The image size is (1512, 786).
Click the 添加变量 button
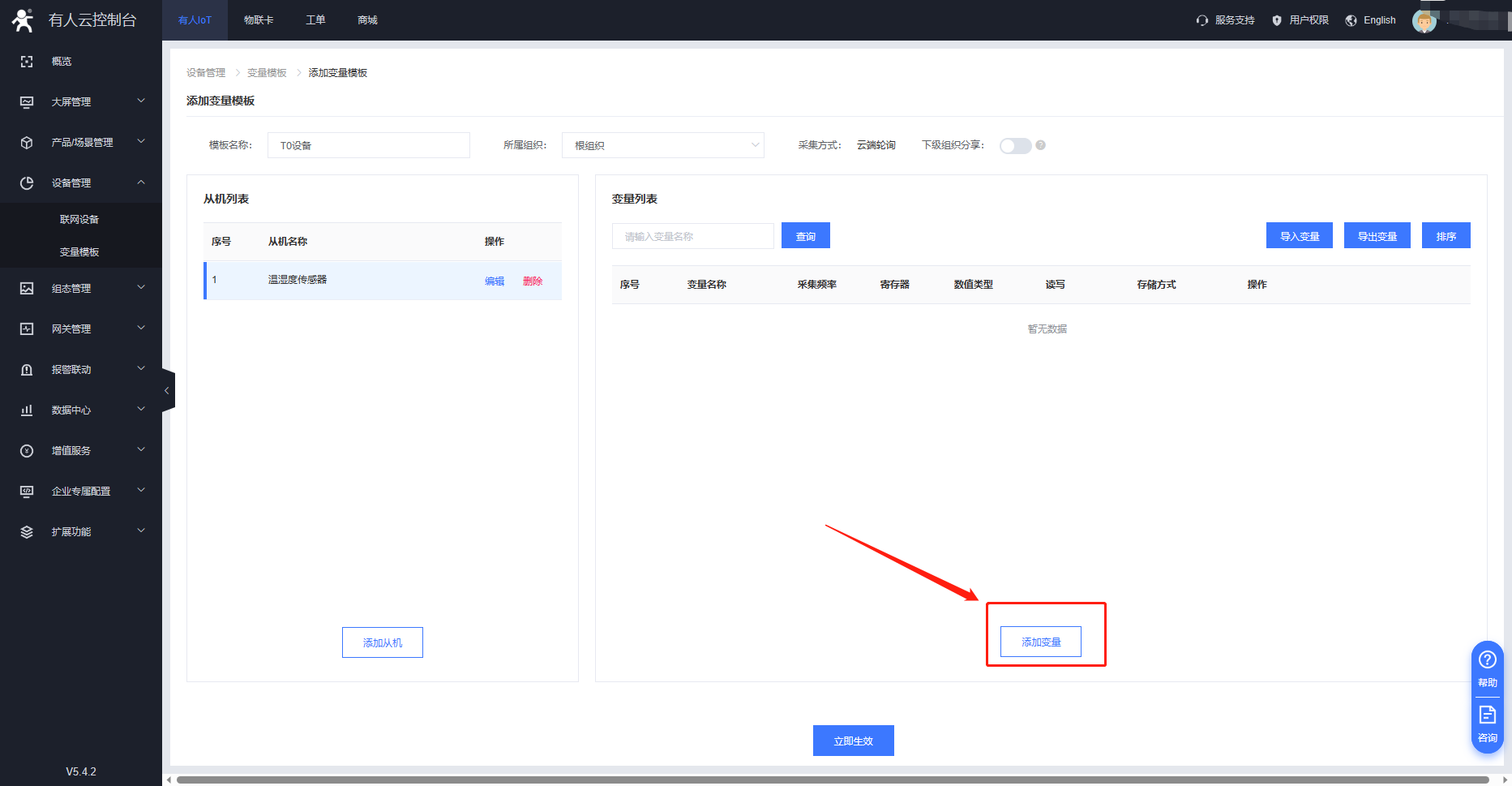1041,642
